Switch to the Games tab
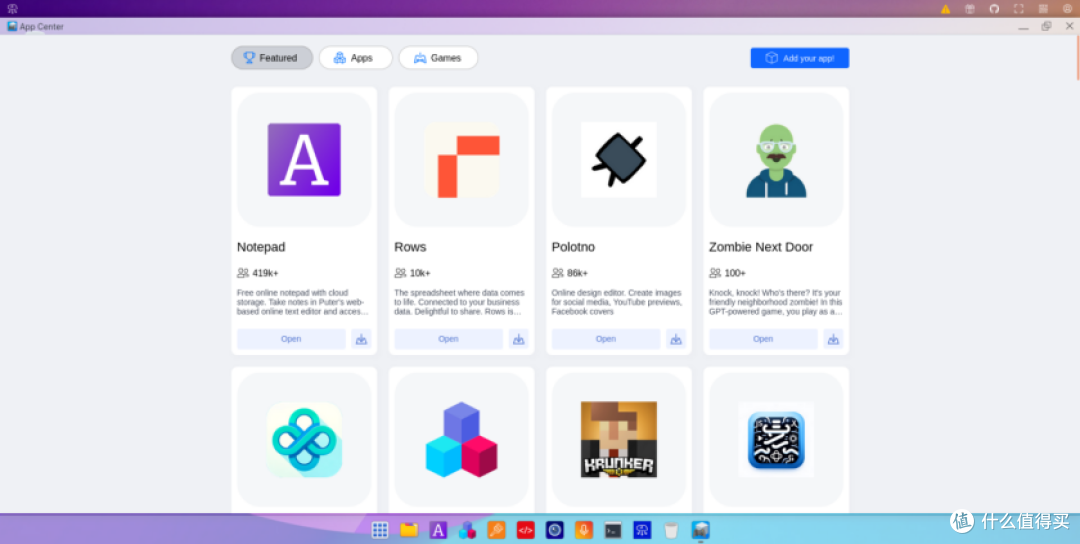 pyautogui.click(x=438, y=58)
